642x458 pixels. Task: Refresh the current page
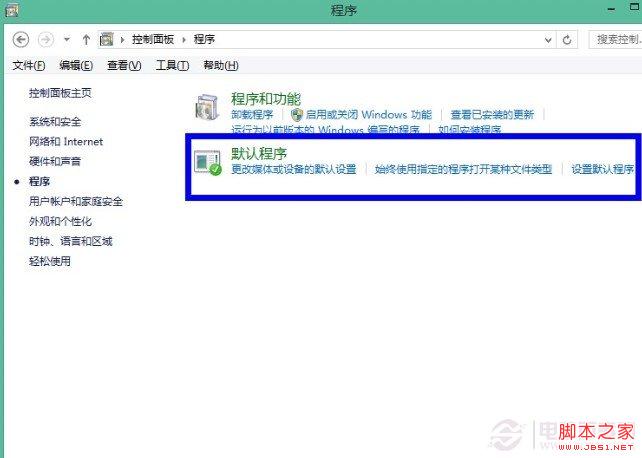coord(567,40)
